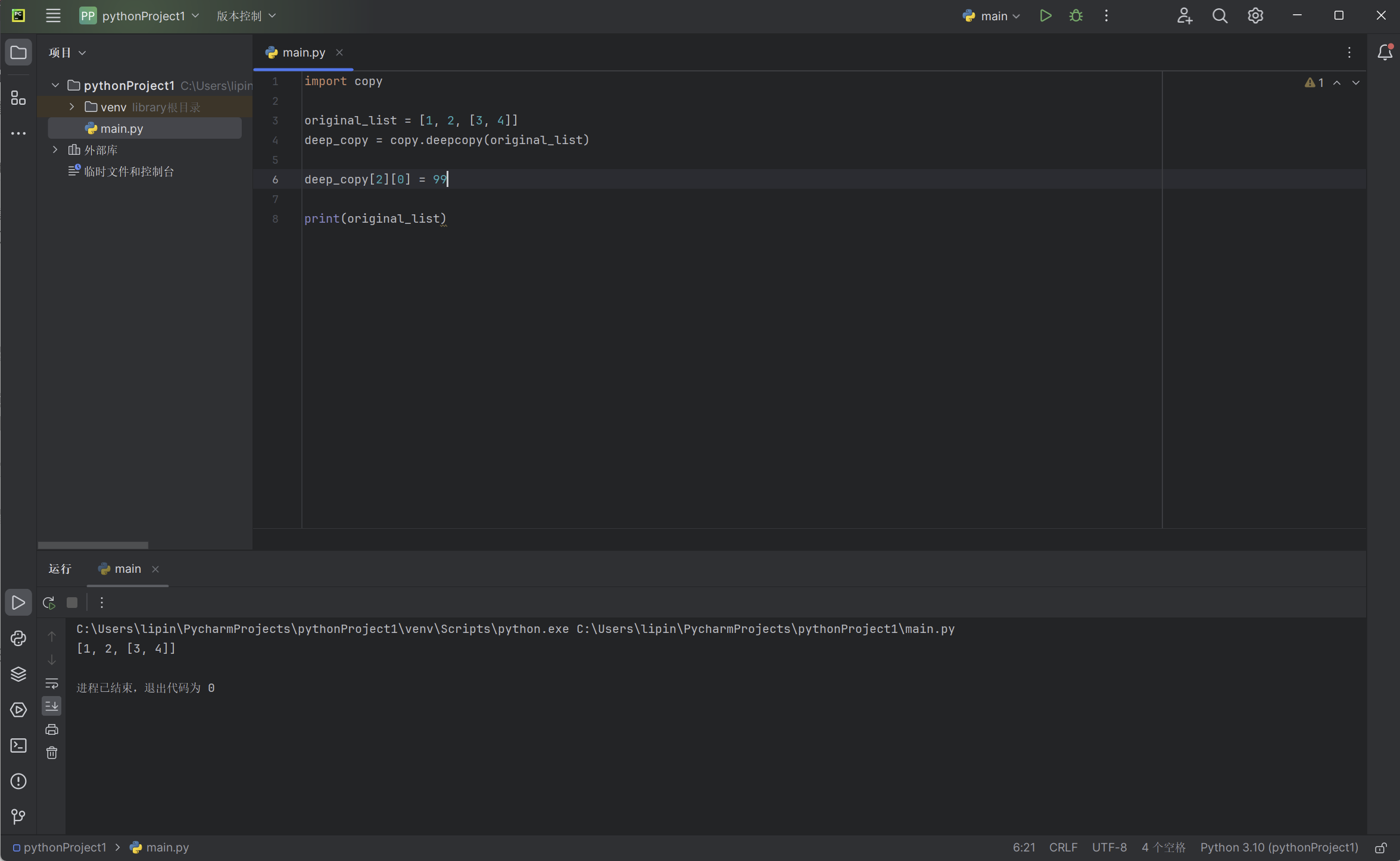
Task: Click the 运行 panel title
Action: pos(60,569)
